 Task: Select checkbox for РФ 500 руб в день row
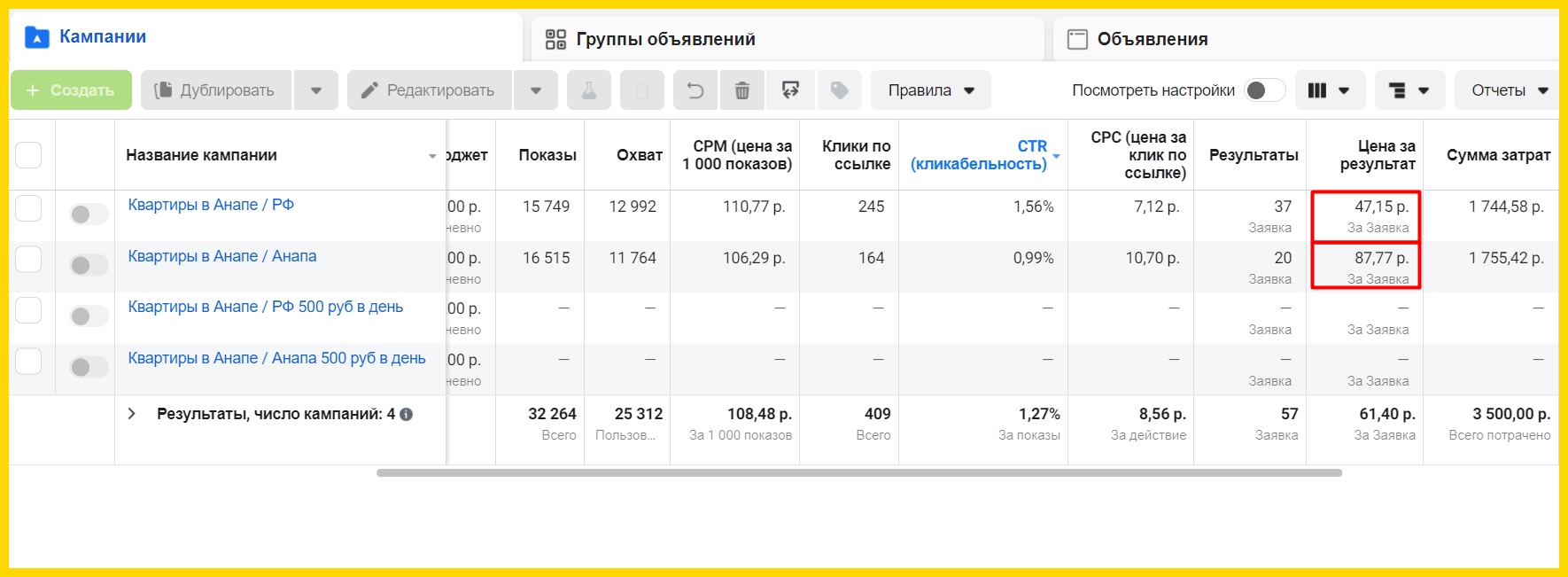(x=28, y=310)
